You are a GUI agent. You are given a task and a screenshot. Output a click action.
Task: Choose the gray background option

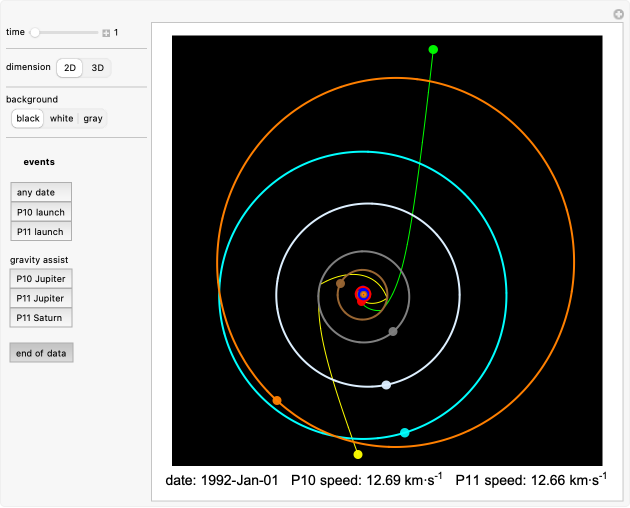pos(93,118)
